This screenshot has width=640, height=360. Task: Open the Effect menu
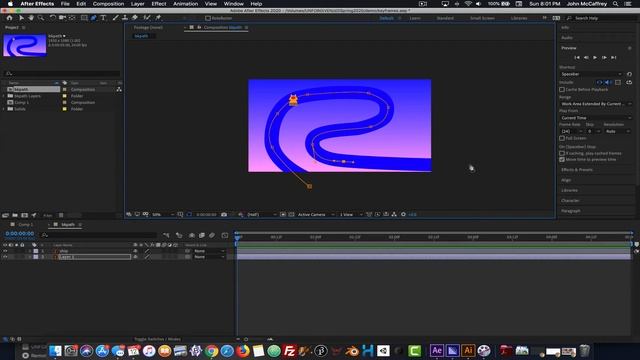pos(159,4)
